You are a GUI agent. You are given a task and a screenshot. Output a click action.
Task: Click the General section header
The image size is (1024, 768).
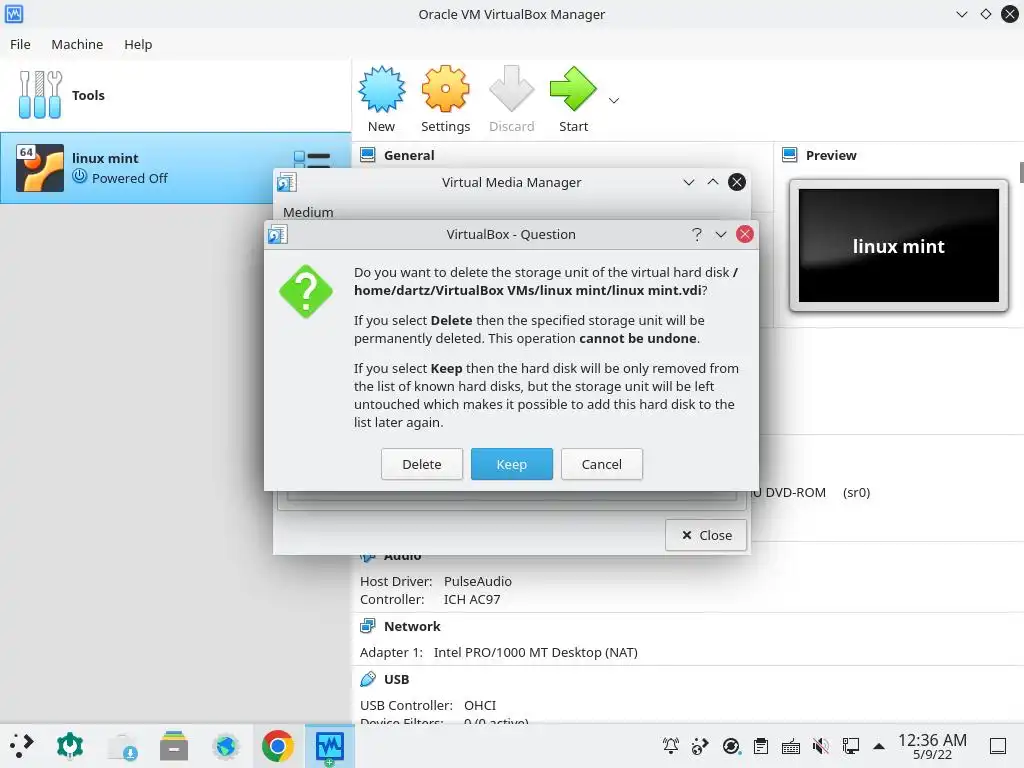pyautogui.click(x=409, y=155)
